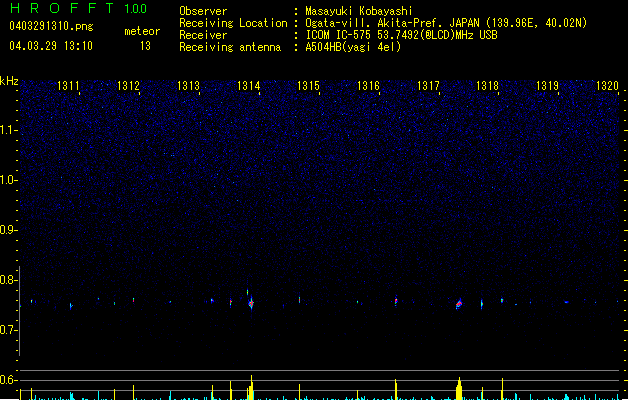Click the kHz axis unit label
The width and height of the screenshot is (629, 400).
pos(9,81)
